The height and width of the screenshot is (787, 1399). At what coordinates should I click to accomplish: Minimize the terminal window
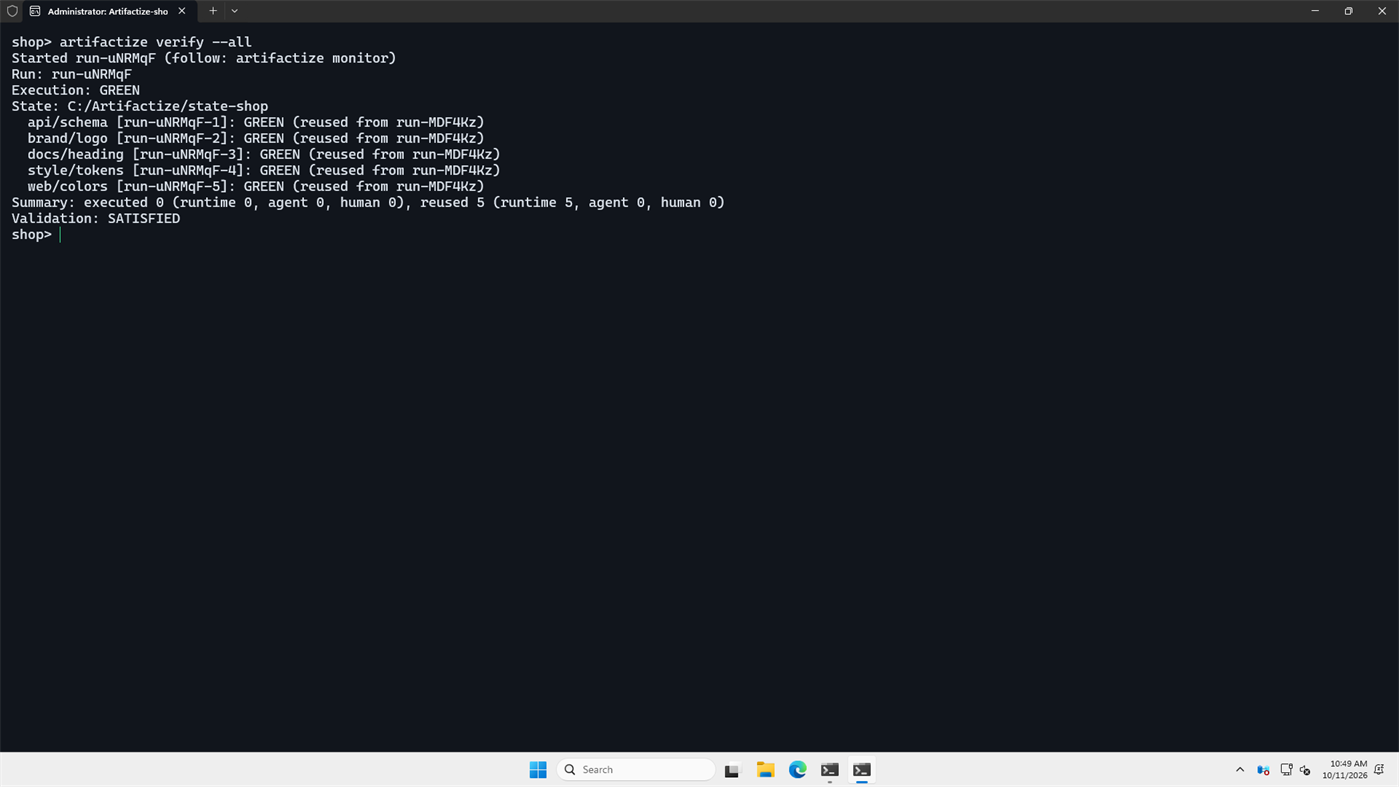tap(1315, 11)
